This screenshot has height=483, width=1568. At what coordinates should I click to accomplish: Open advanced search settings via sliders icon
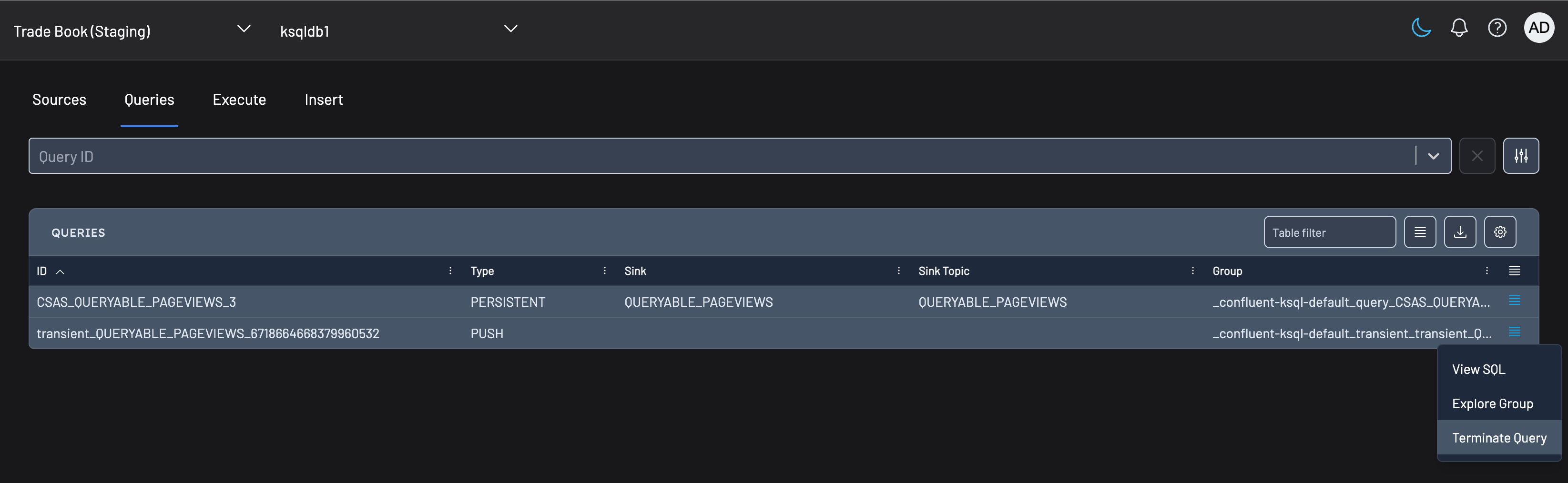1521,156
